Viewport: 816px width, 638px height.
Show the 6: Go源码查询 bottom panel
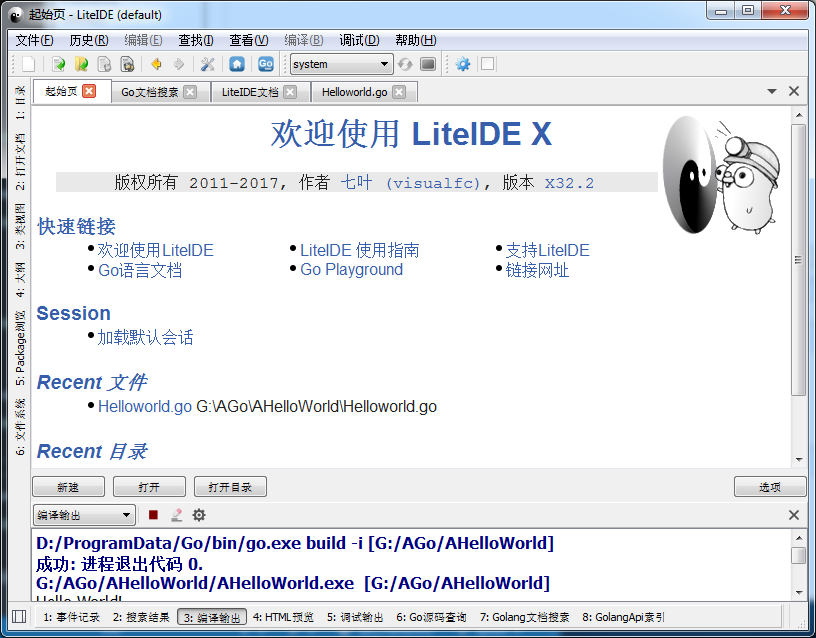point(431,617)
